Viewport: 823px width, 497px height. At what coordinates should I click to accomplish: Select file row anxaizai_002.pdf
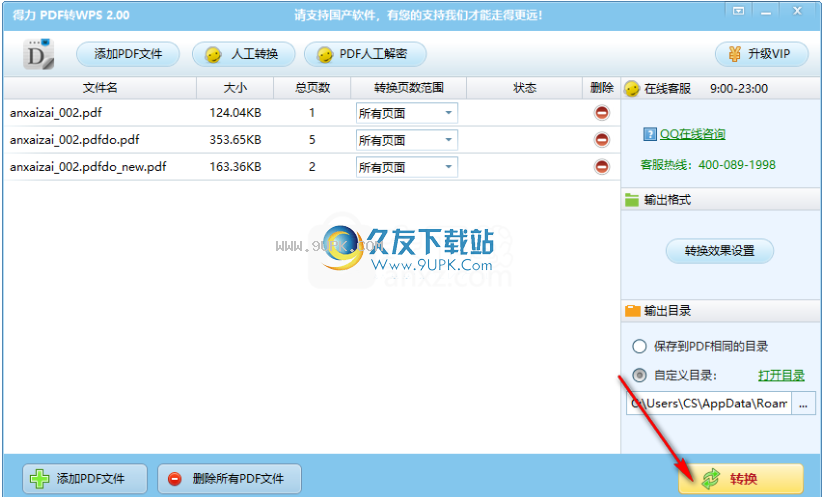point(312,113)
